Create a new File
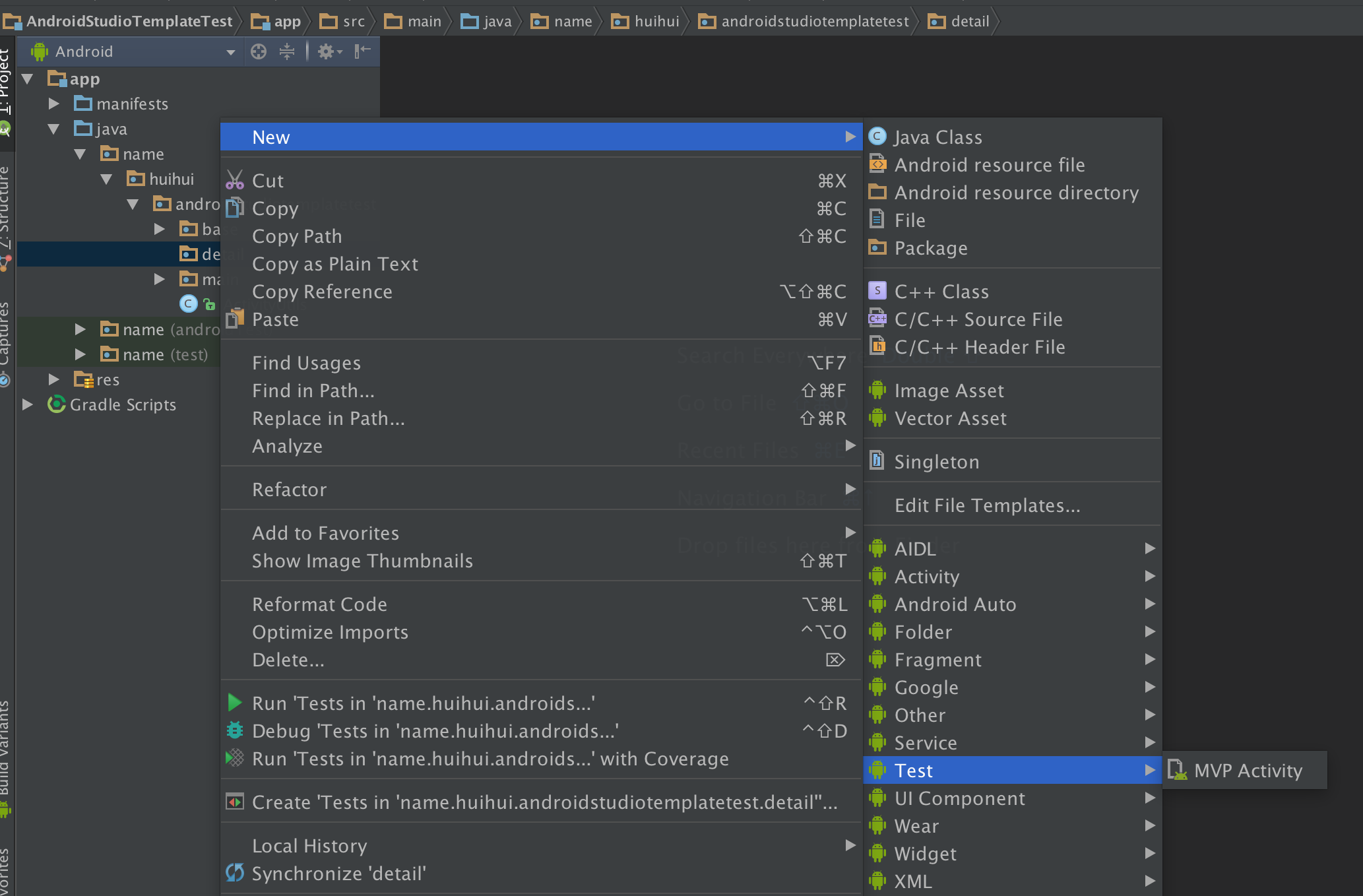The width and height of the screenshot is (1363, 896). pos(1012,220)
